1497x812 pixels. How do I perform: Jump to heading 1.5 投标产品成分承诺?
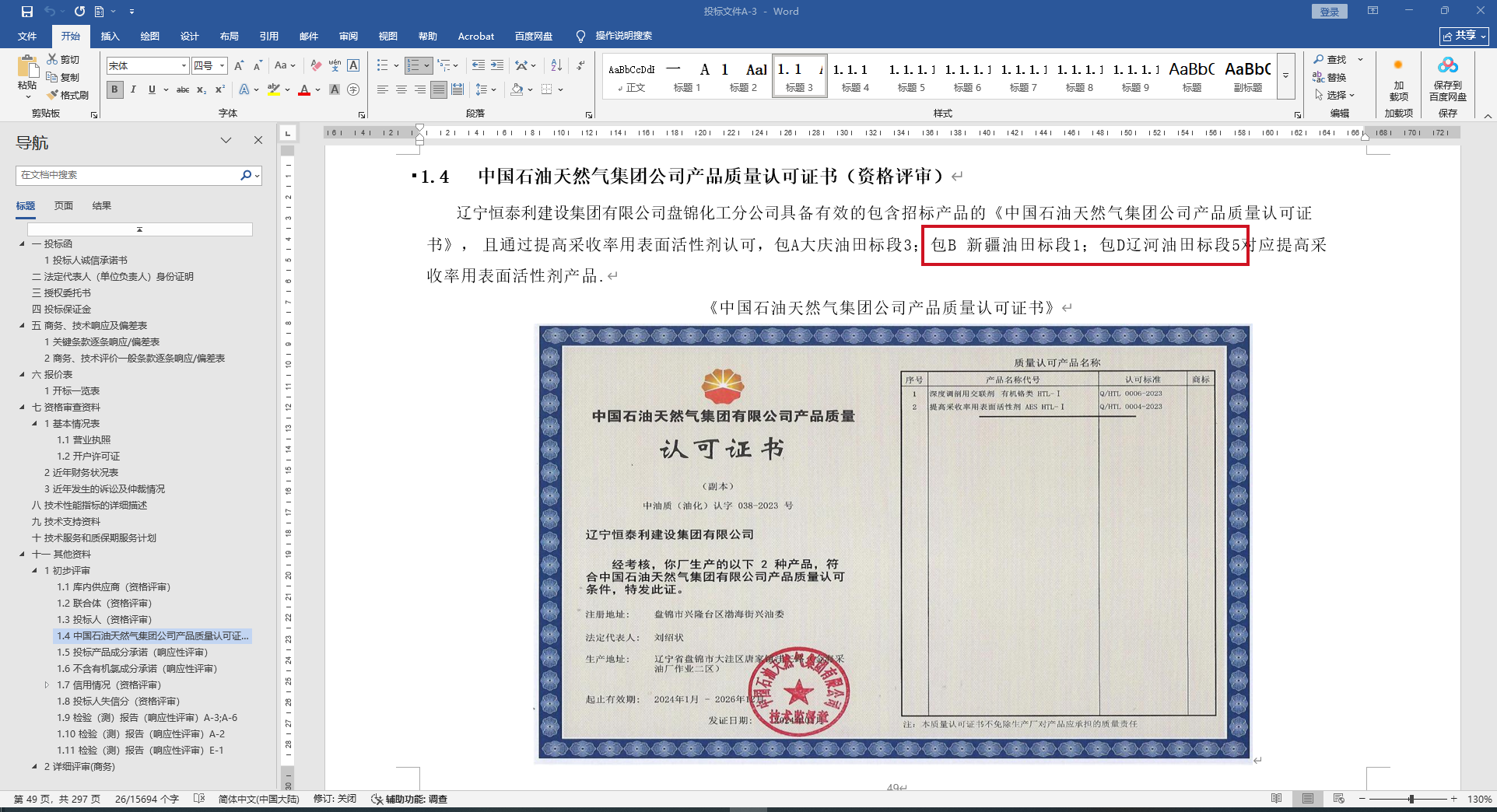(132, 653)
